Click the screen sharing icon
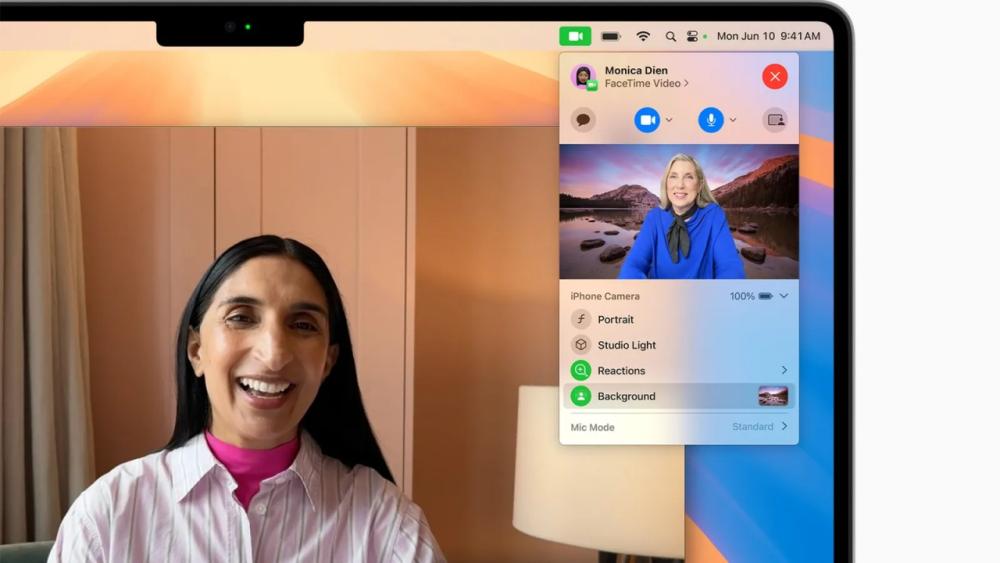This screenshot has height=563, width=1000. tap(775, 120)
